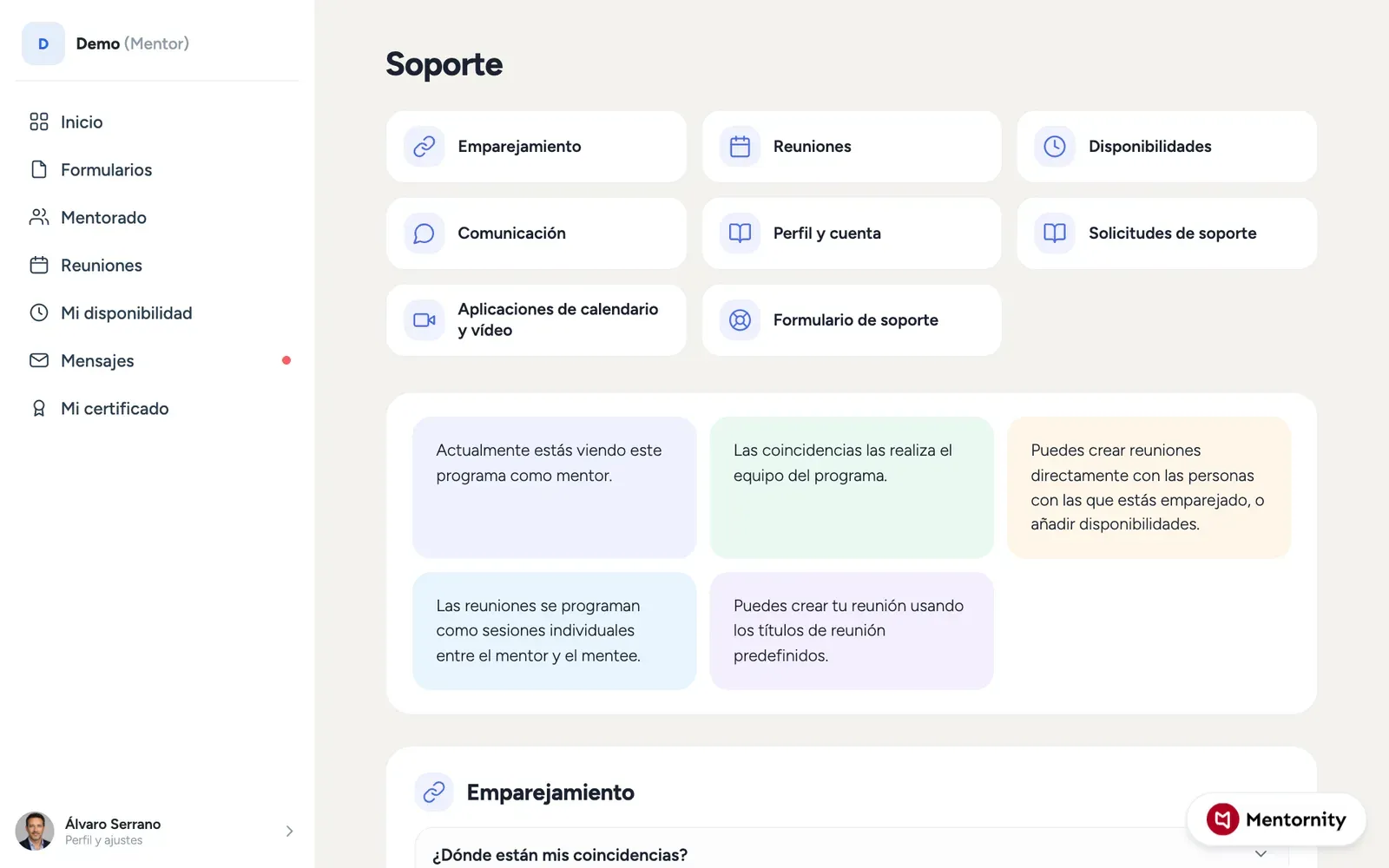Go to Inicio in the sidebar

pyautogui.click(x=157, y=122)
